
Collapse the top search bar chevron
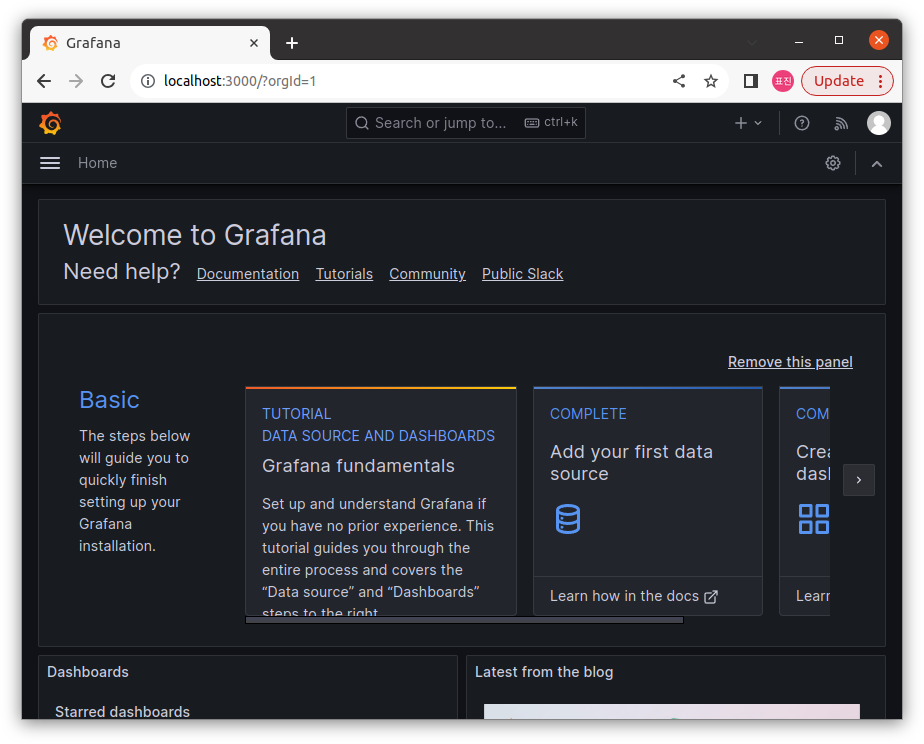[x=877, y=164]
